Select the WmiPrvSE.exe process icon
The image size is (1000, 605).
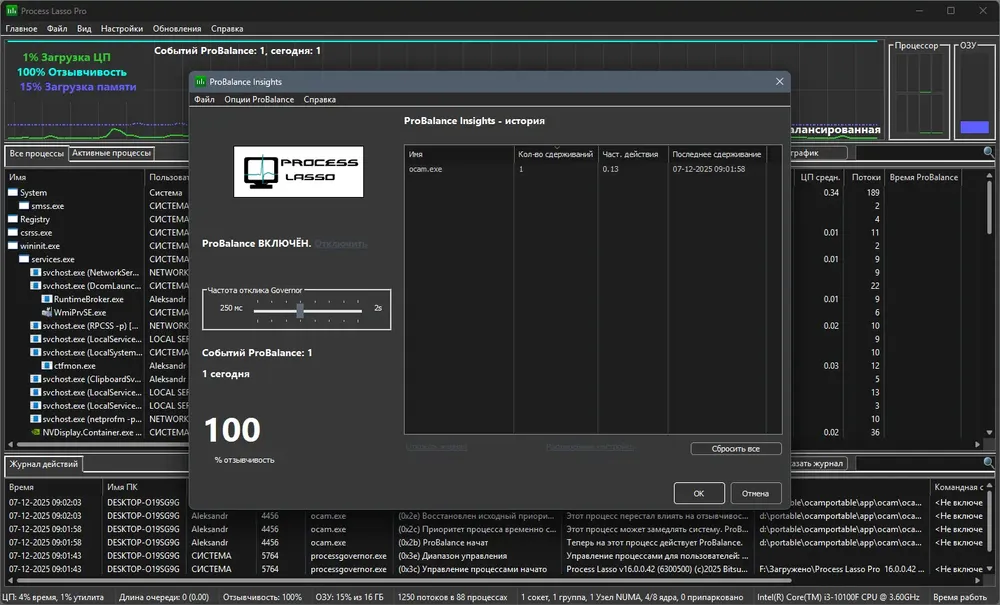click(47, 312)
